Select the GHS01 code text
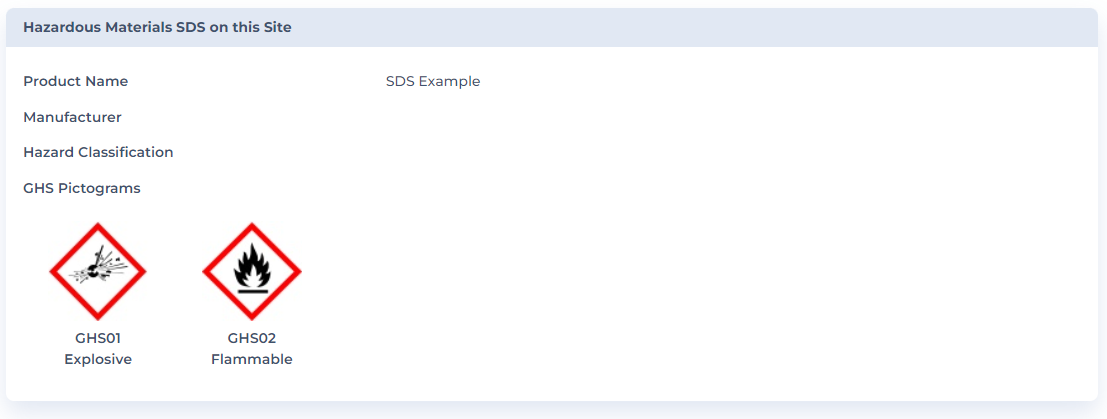 pyautogui.click(x=98, y=338)
